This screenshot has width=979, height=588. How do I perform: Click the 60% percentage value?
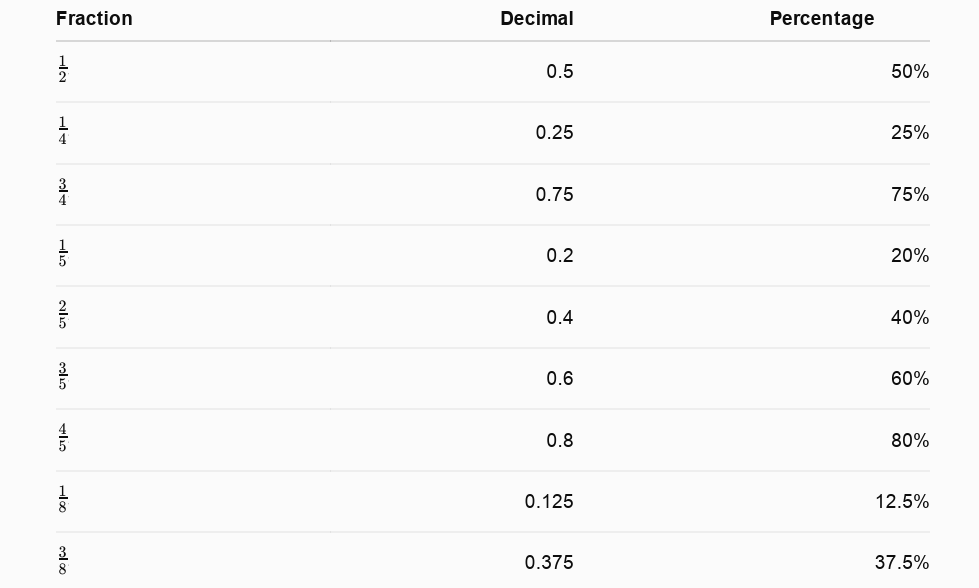pyautogui.click(x=910, y=378)
